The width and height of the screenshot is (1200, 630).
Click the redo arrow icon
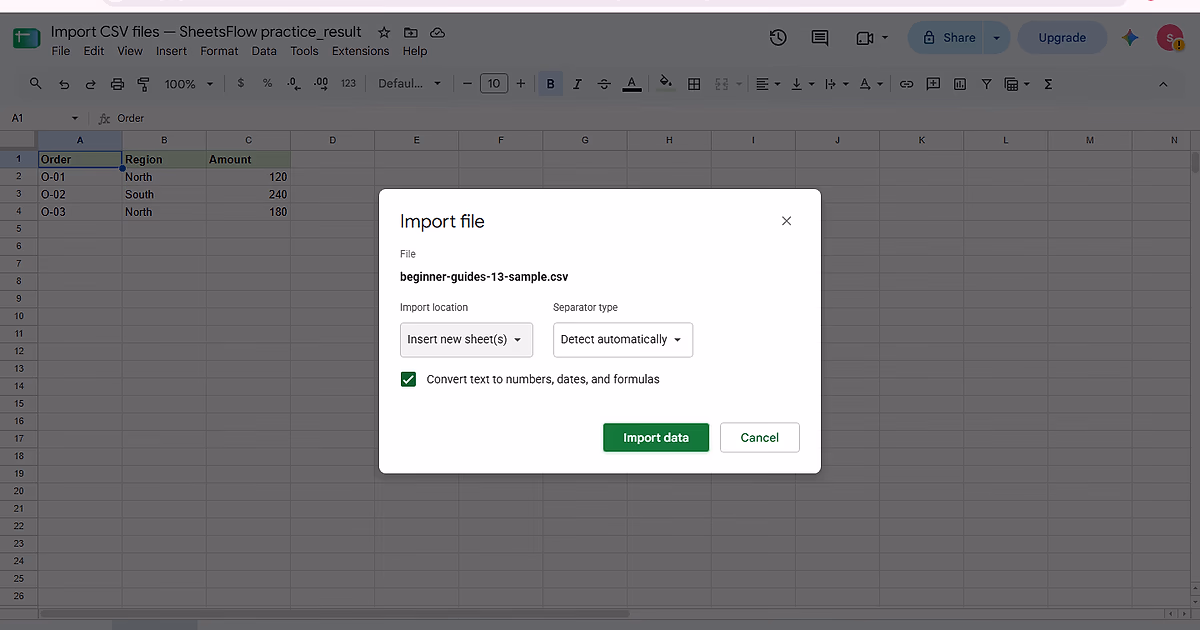[91, 84]
